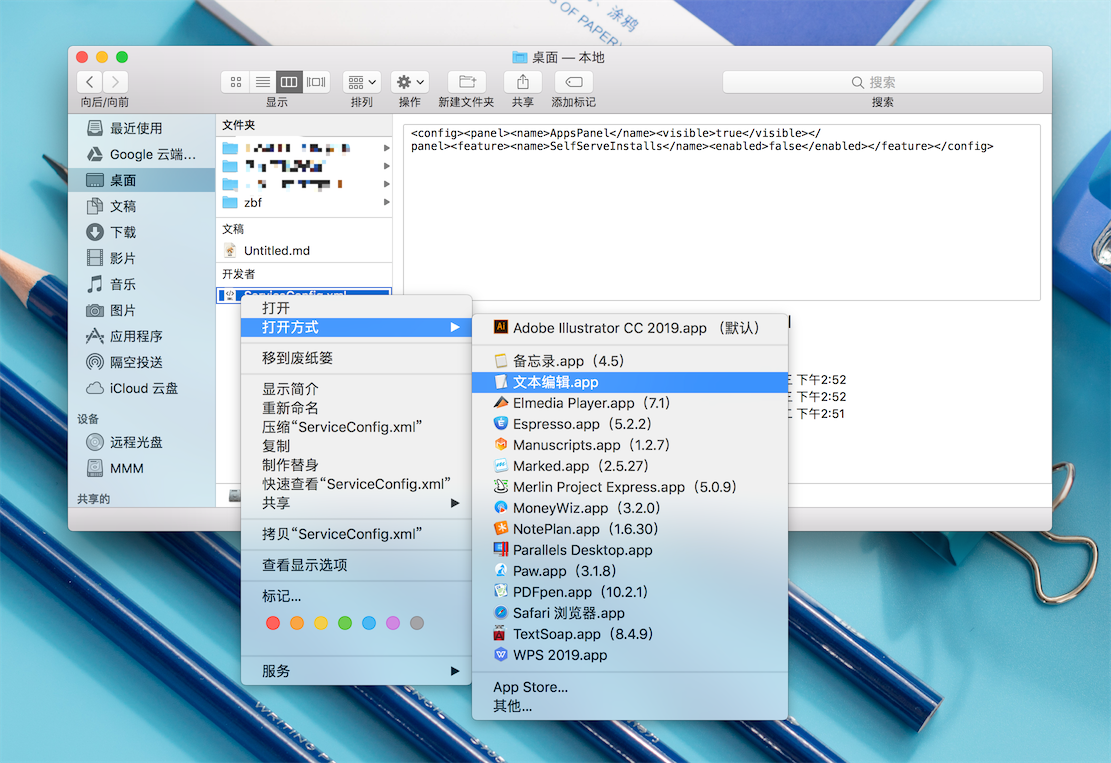Switch Finder to list view
This screenshot has width=1111, height=763.
pos(263,82)
